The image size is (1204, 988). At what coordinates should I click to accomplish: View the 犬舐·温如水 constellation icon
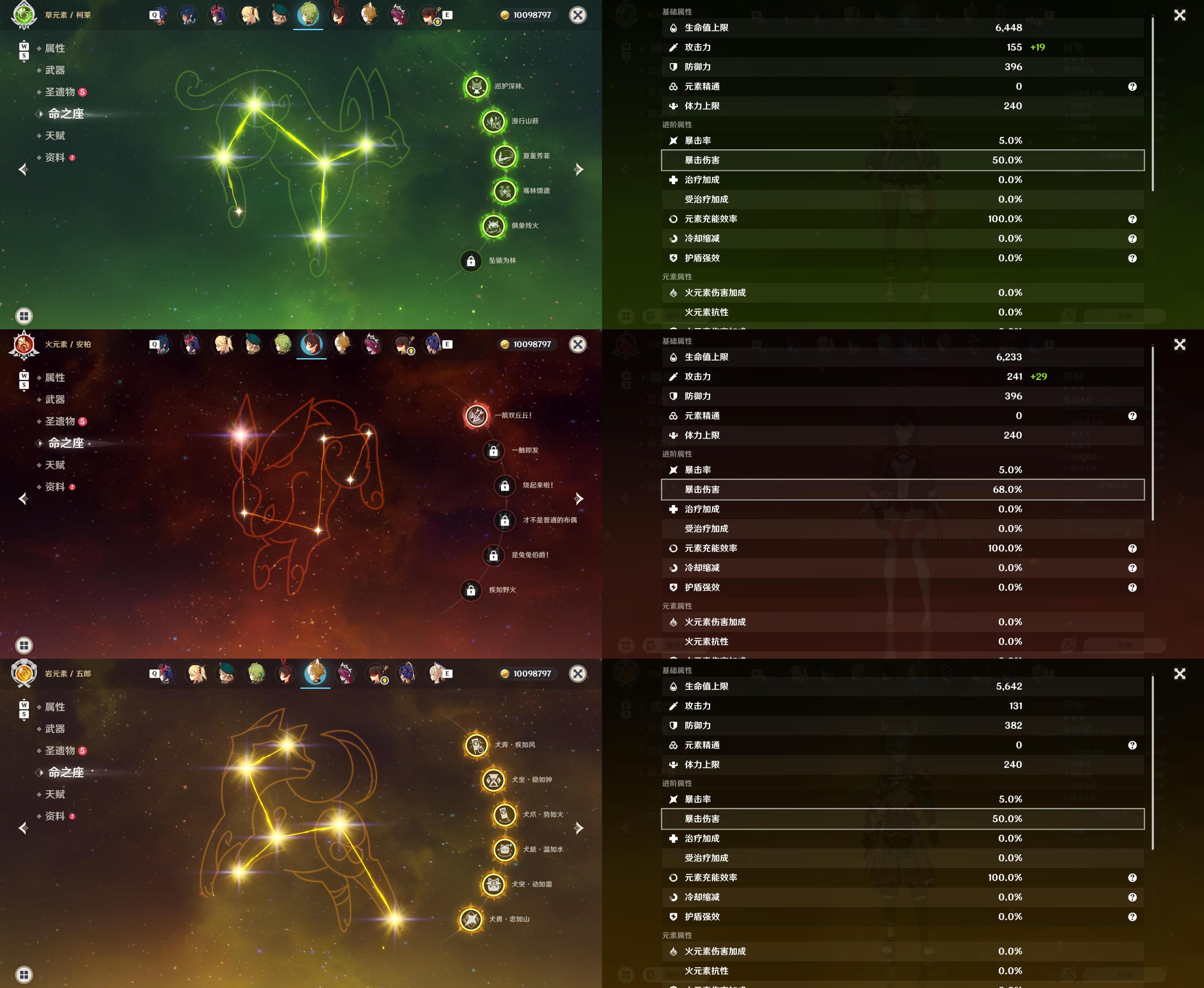505,850
